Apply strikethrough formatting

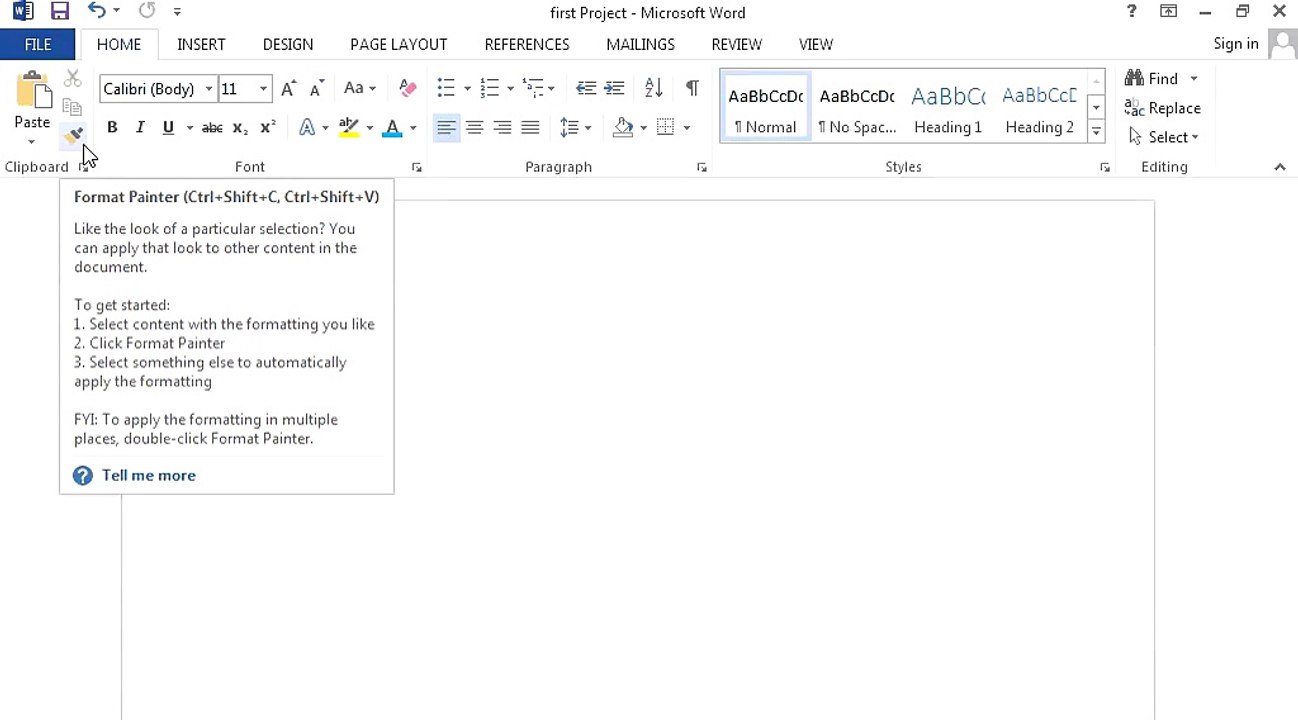(212, 127)
